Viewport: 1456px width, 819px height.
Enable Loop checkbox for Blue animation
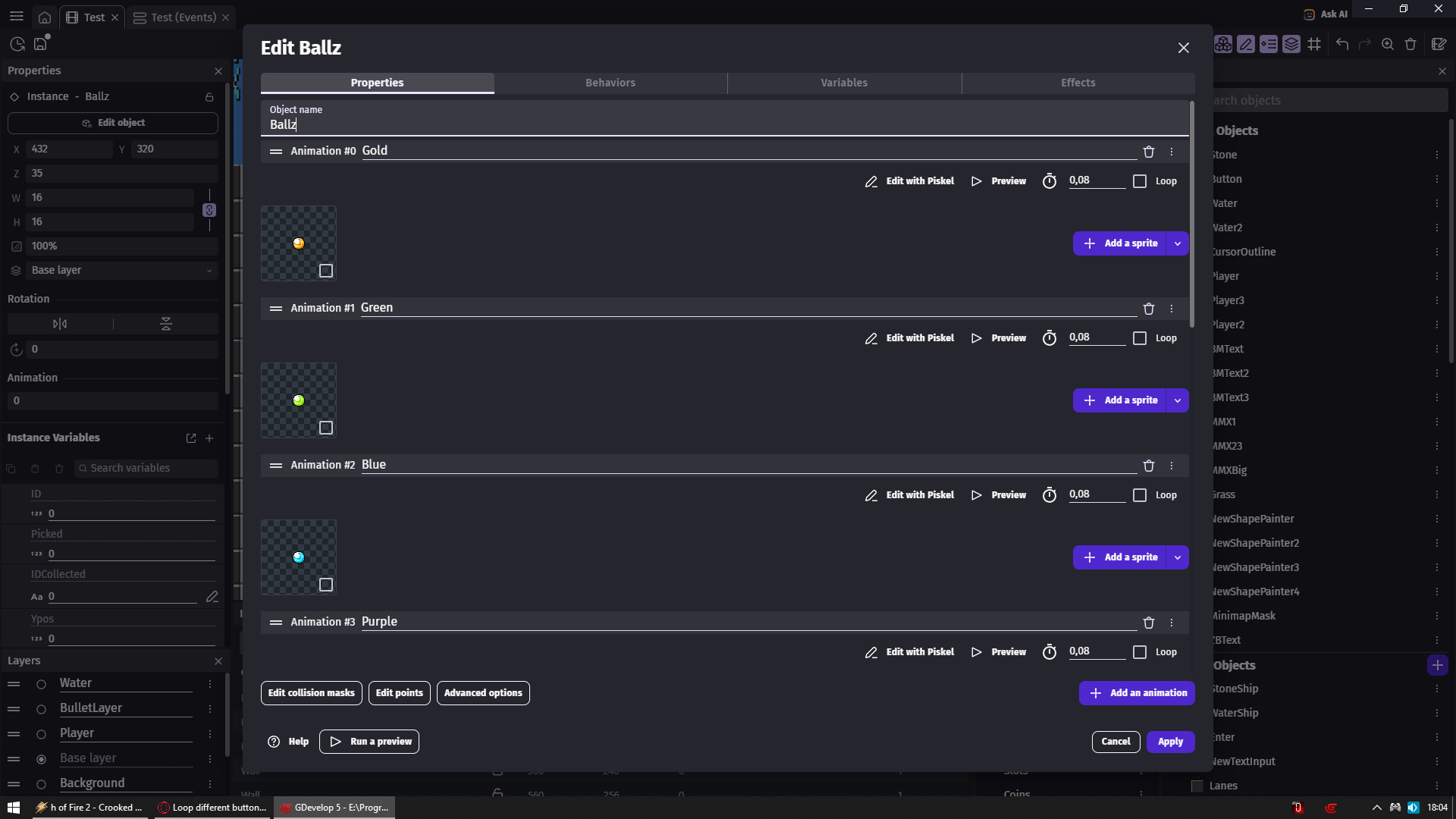(x=1140, y=495)
